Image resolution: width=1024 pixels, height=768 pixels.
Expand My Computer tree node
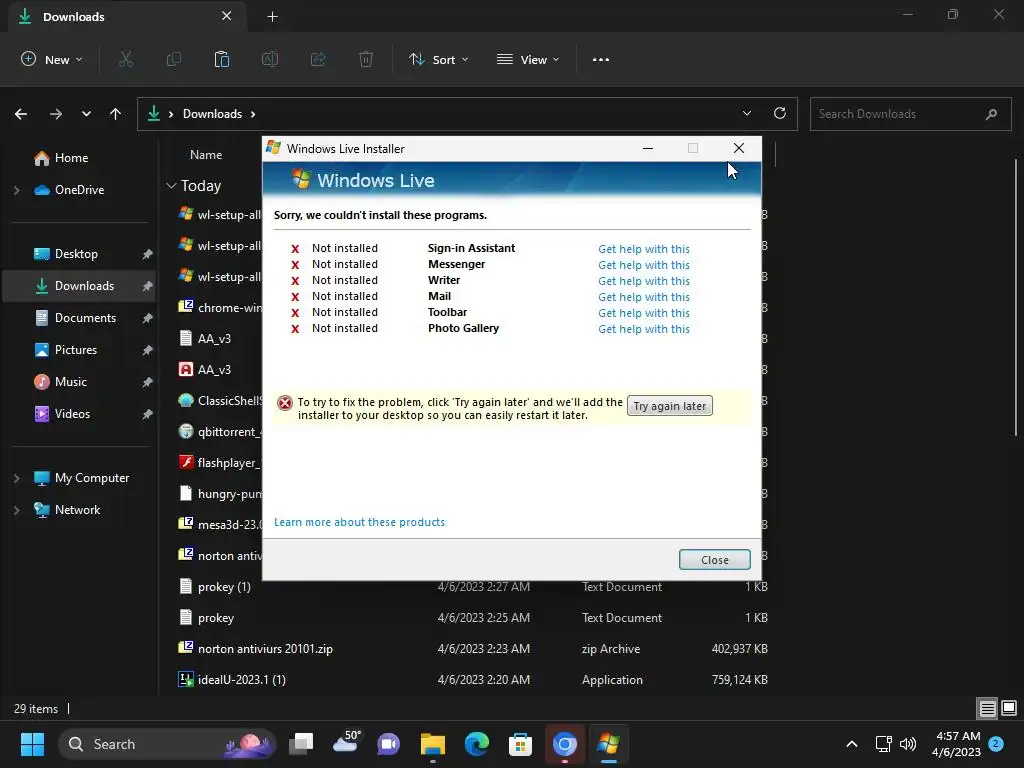pyautogui.click(x=16, y=478)
